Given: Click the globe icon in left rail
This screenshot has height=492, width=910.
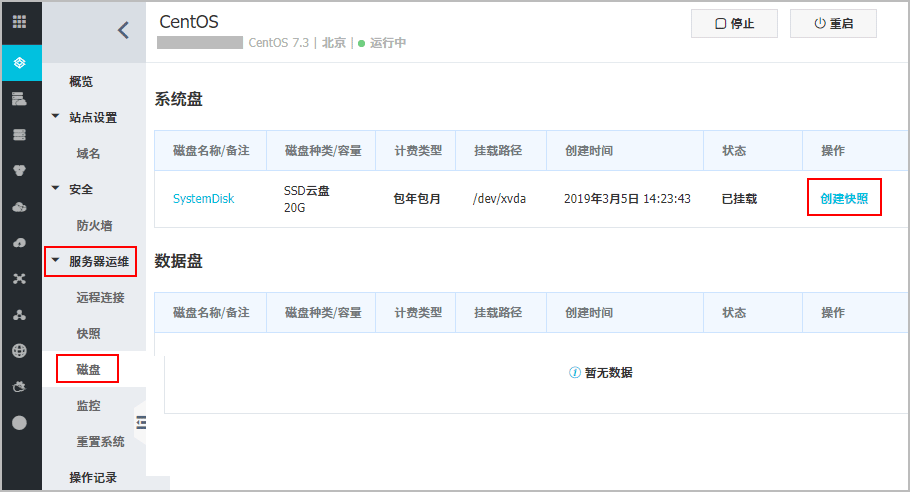Looking at the screenshot, I should 20,350.
